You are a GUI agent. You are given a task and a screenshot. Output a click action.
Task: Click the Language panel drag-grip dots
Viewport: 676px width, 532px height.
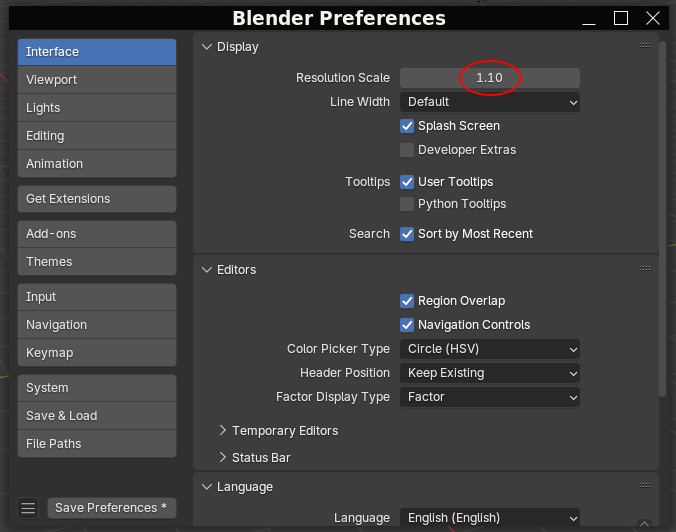point(645,485)
